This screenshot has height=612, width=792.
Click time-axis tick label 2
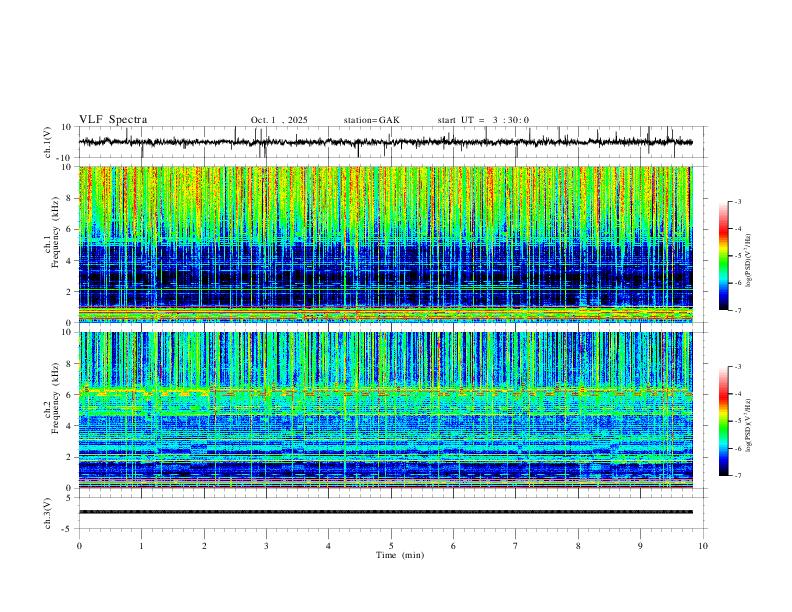pyautogui.click(x=204, y=546)
